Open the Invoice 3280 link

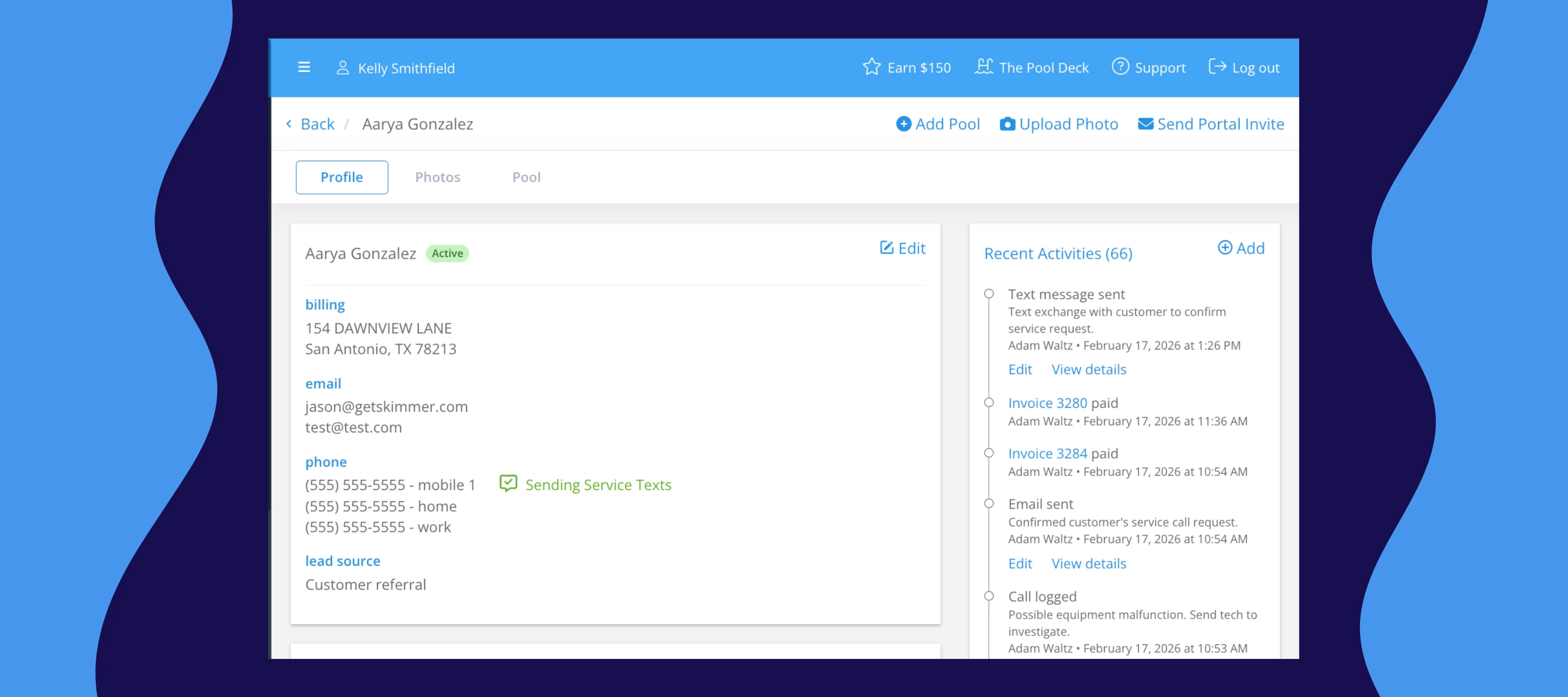coord(1047,403)
